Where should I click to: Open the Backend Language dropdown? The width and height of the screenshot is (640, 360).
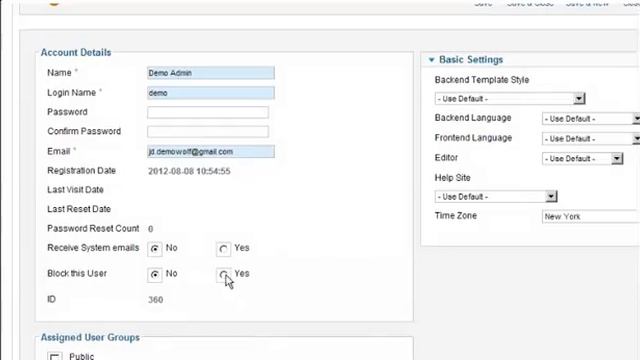coord(591,119)
